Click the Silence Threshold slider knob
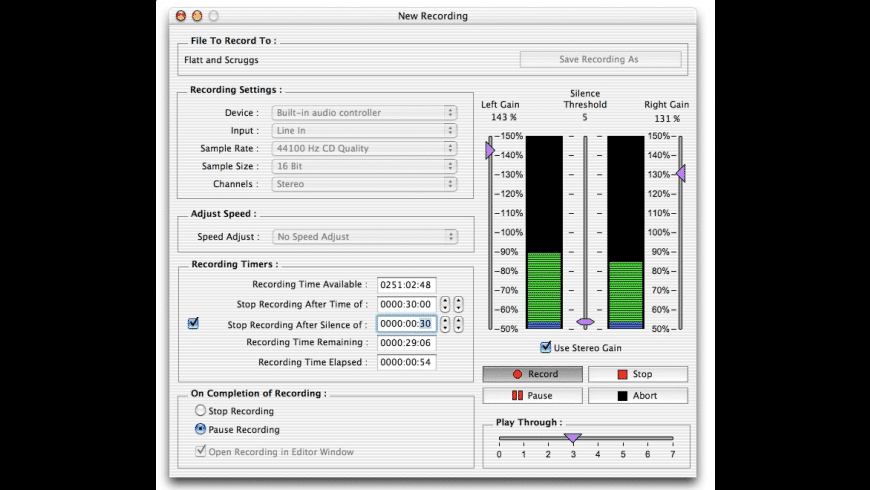 585,323
